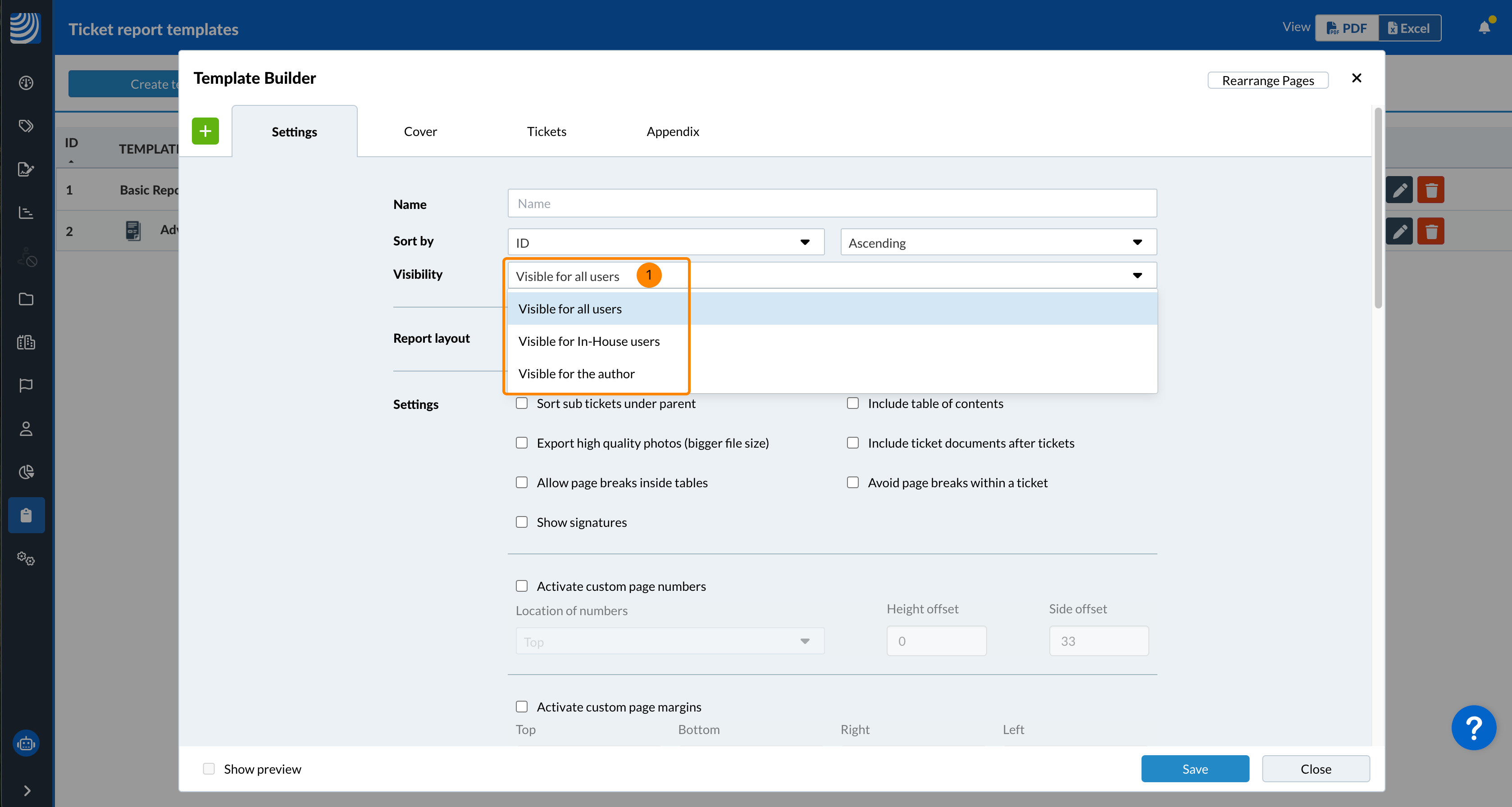Open the notification bell

pyautogui.click(x=1484, y=27)
